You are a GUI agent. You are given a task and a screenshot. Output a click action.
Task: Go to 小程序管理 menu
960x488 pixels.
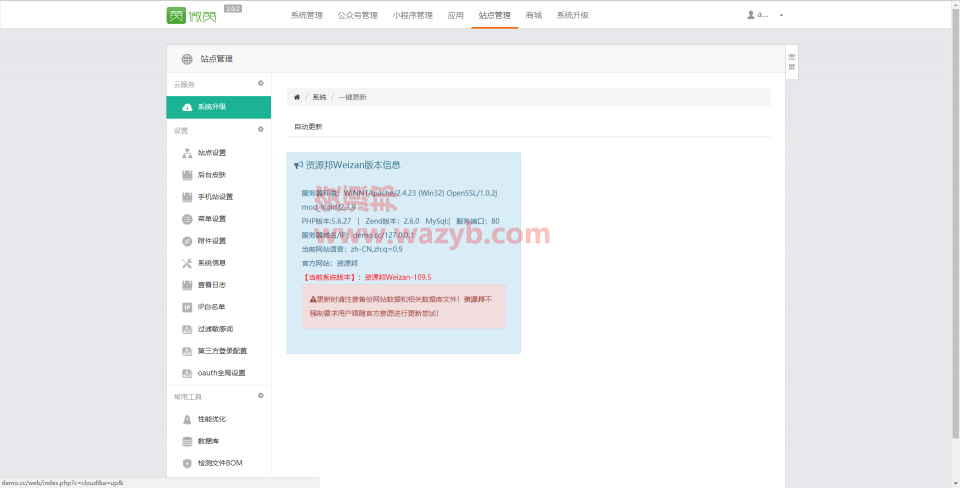tap(413, 15)
